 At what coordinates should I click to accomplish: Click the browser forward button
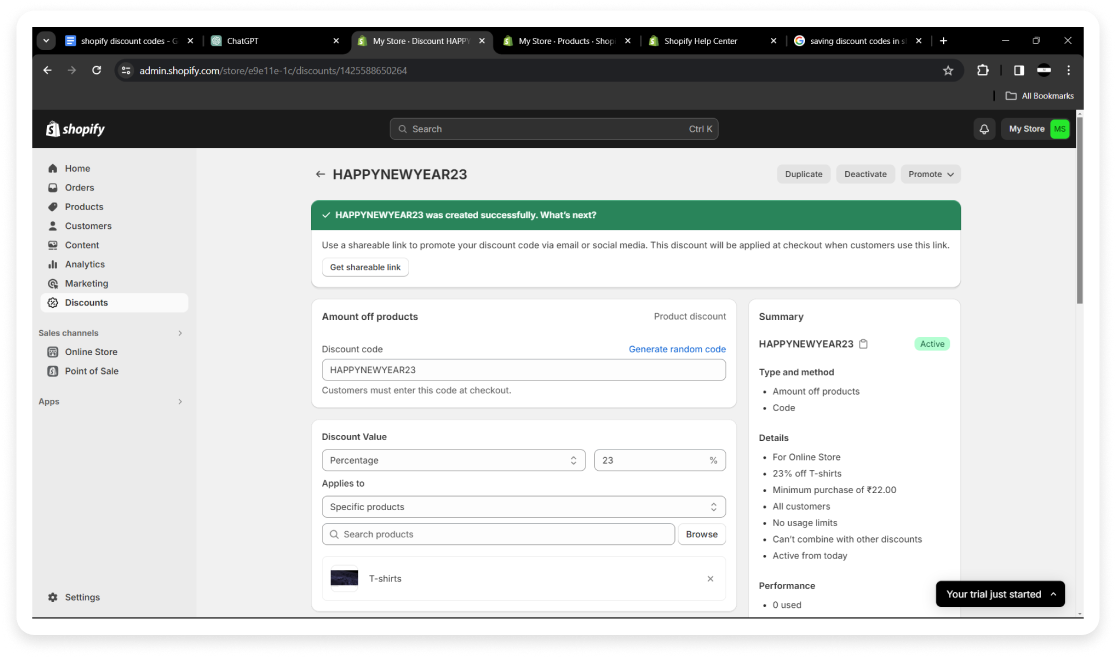click(x=72, y=70)
